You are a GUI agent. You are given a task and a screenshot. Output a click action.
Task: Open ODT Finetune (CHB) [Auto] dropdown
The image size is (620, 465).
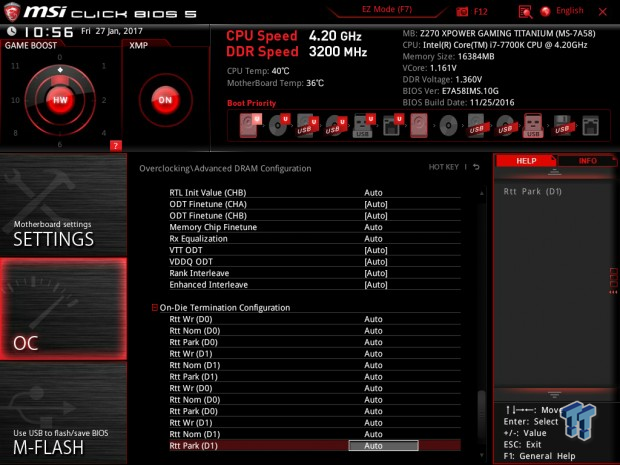(376, 215)
